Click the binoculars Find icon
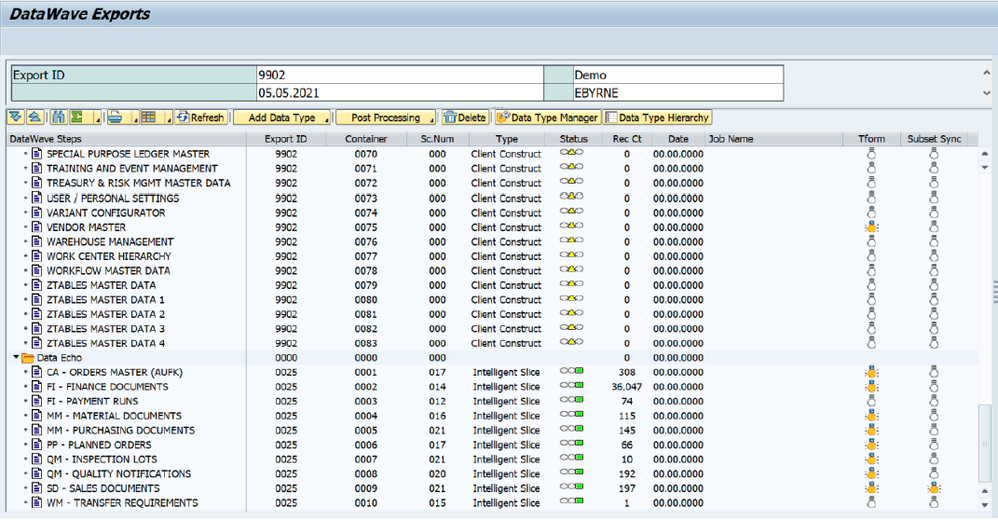The image size is (998, 521). [58, 118]
